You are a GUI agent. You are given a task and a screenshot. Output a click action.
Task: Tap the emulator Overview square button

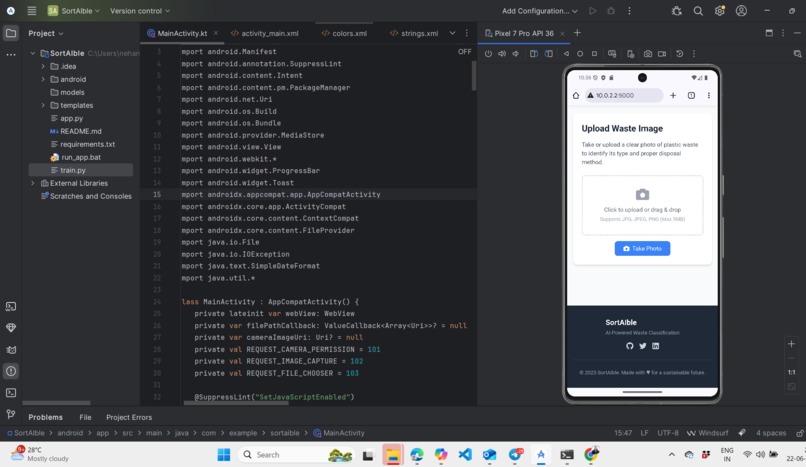coord(594,53)
